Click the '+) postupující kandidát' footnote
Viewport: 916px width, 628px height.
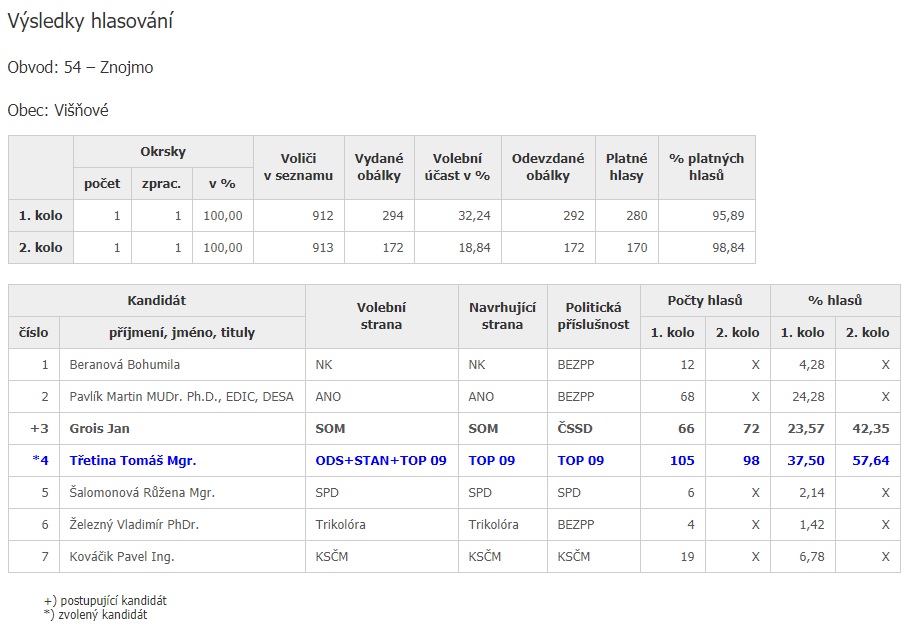click(x=105, y=601)
